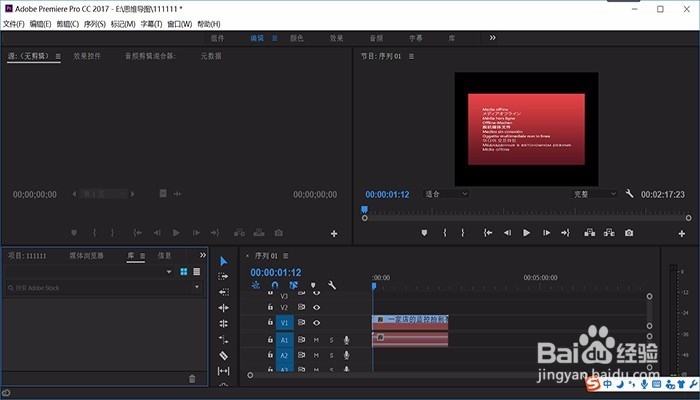
Task: Click Lift button in Program Monitor
Action: [x=590, y=233]
